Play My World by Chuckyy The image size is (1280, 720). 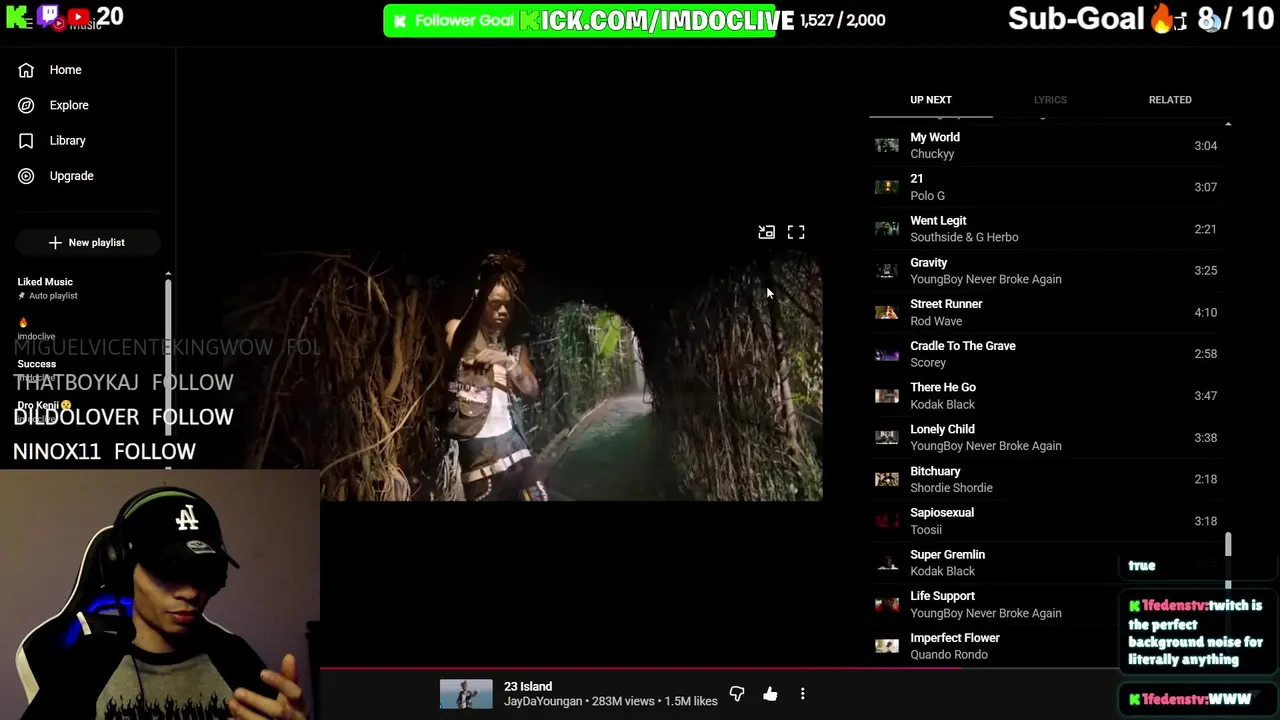click(1049, 146)
